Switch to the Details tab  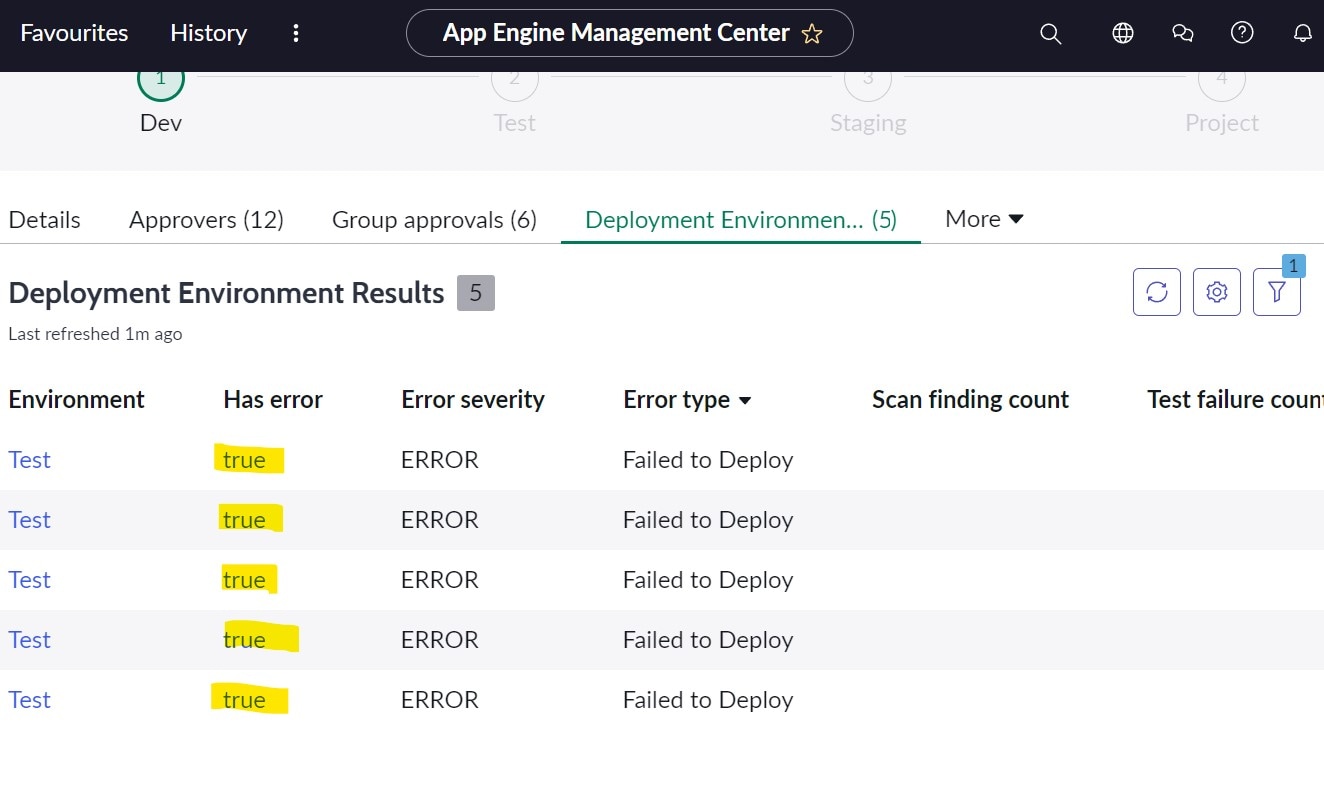44,219
